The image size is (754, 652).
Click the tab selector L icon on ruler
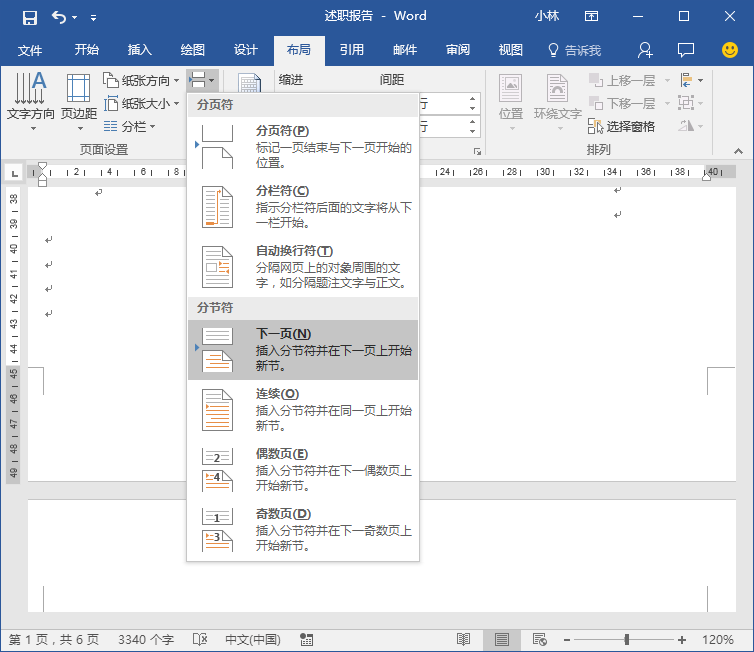point(14,173)
